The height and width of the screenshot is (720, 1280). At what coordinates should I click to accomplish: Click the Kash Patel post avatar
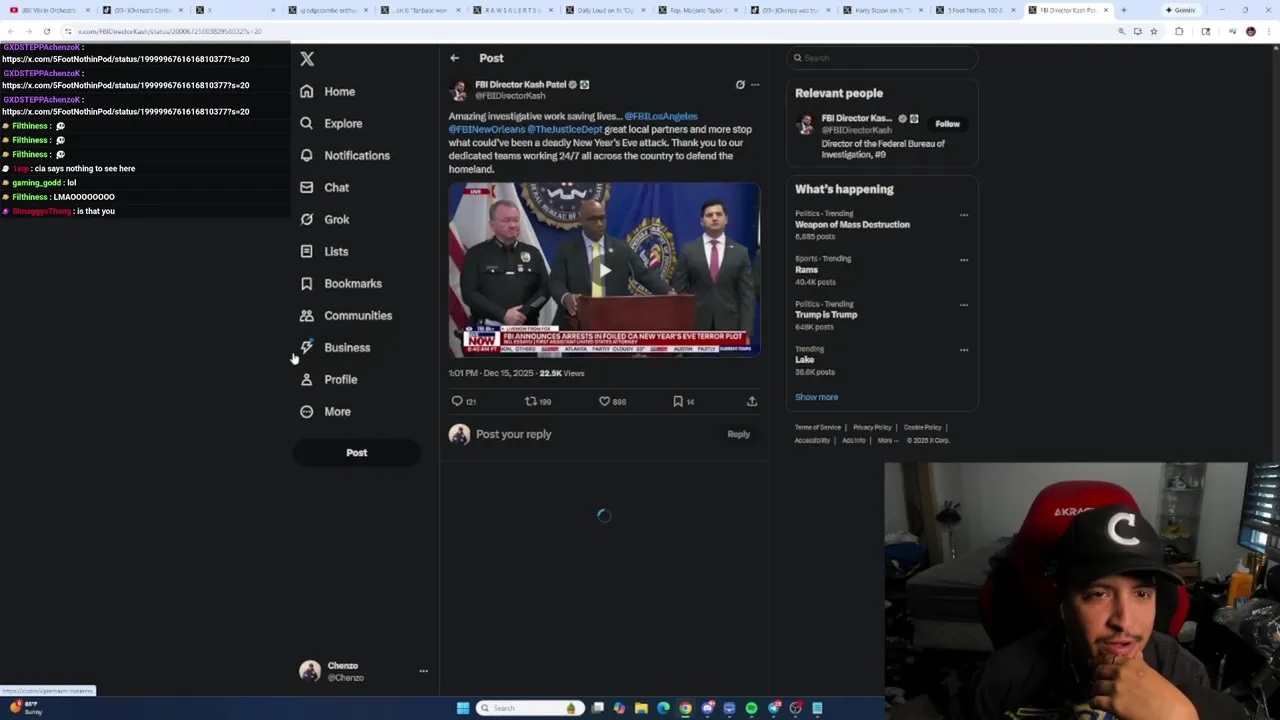[x=459, y=90]
